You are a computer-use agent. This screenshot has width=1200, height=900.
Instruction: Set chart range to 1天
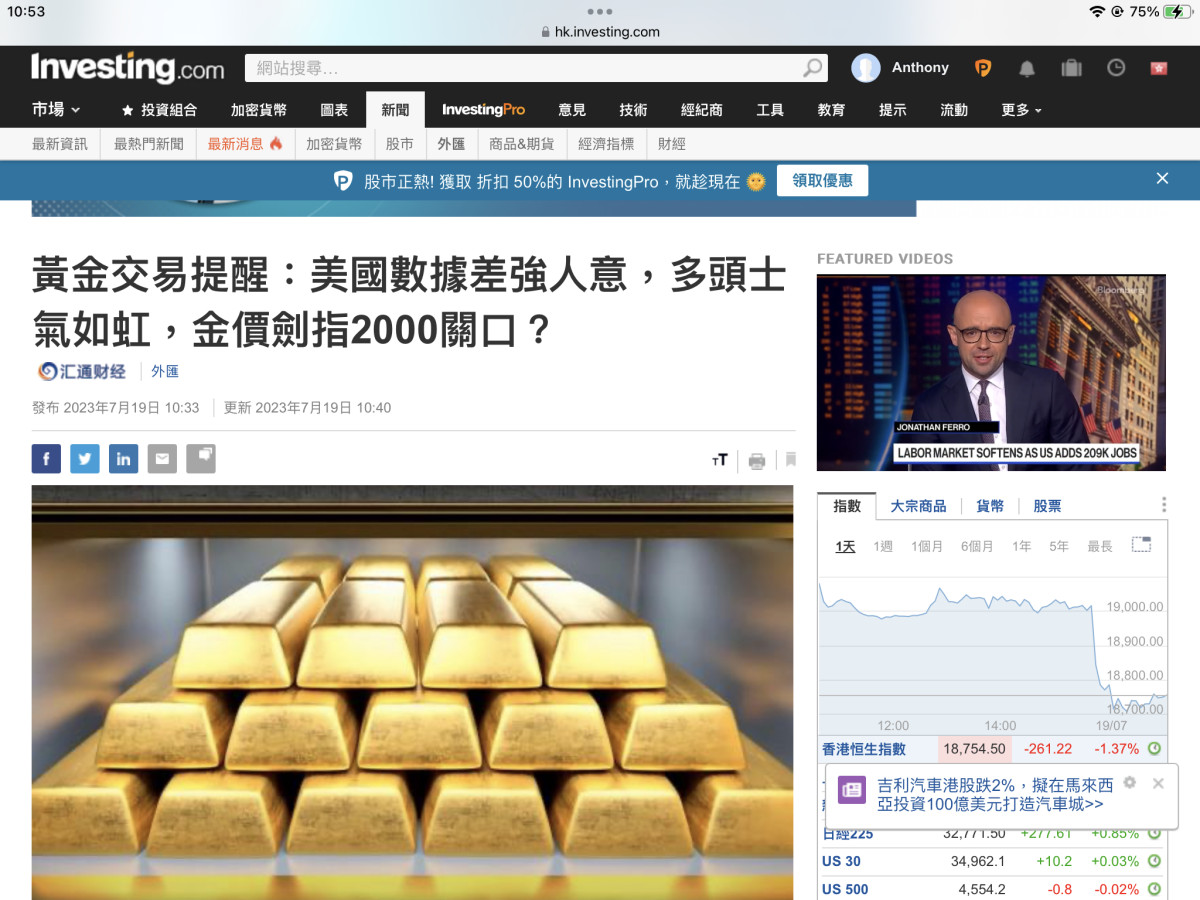(x=846, y=546)
